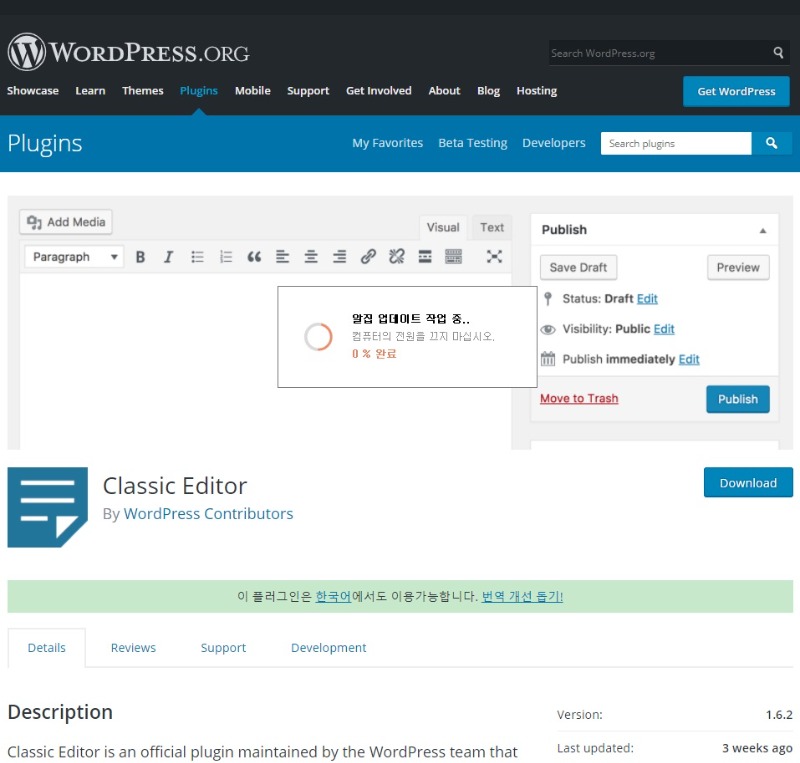This screenshot has width=800, height=763.
Task: Click the status pin icon
Action: click(x=548, y=299)
